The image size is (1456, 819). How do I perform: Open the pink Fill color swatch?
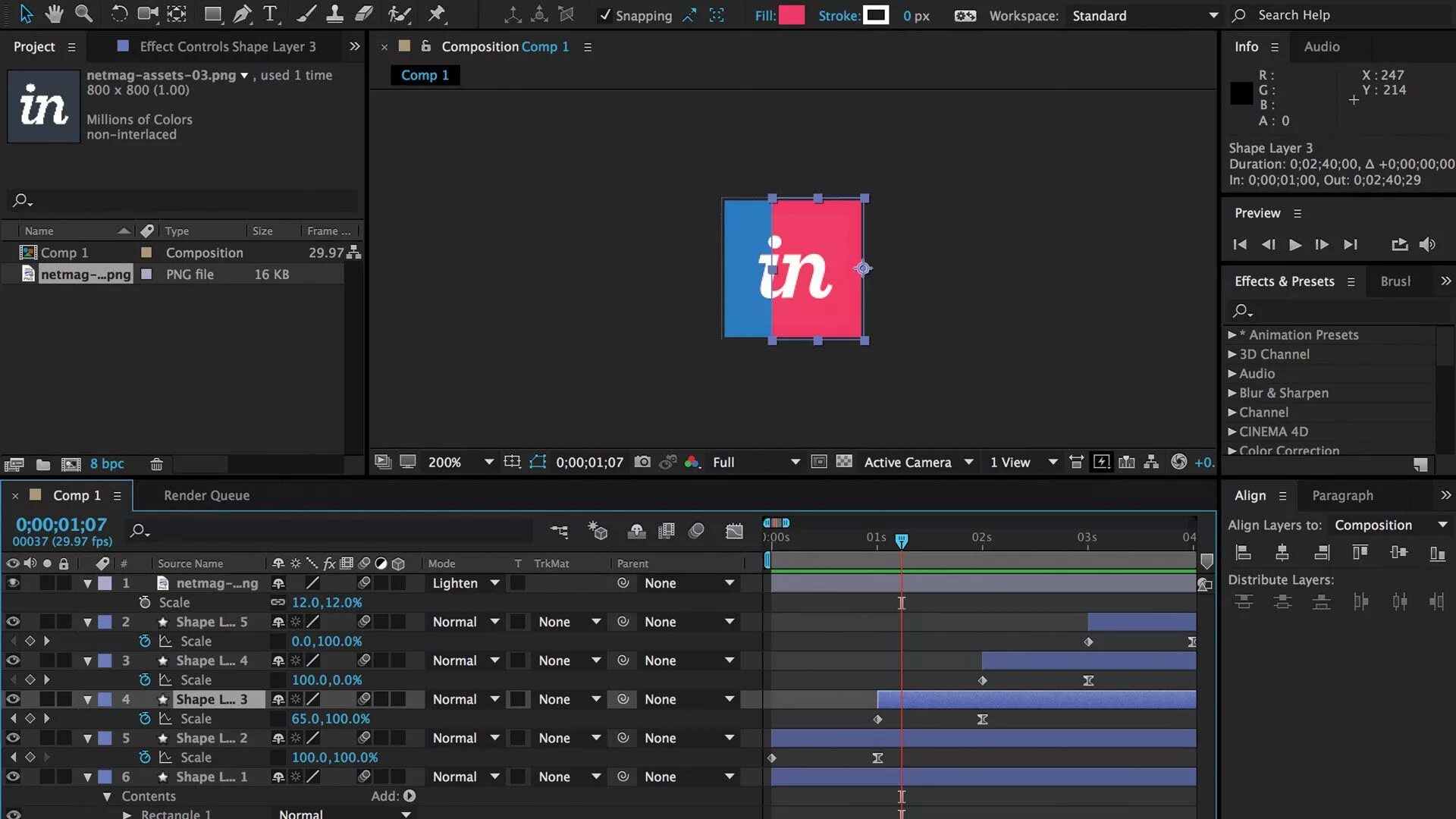click(x=791, y=15)
